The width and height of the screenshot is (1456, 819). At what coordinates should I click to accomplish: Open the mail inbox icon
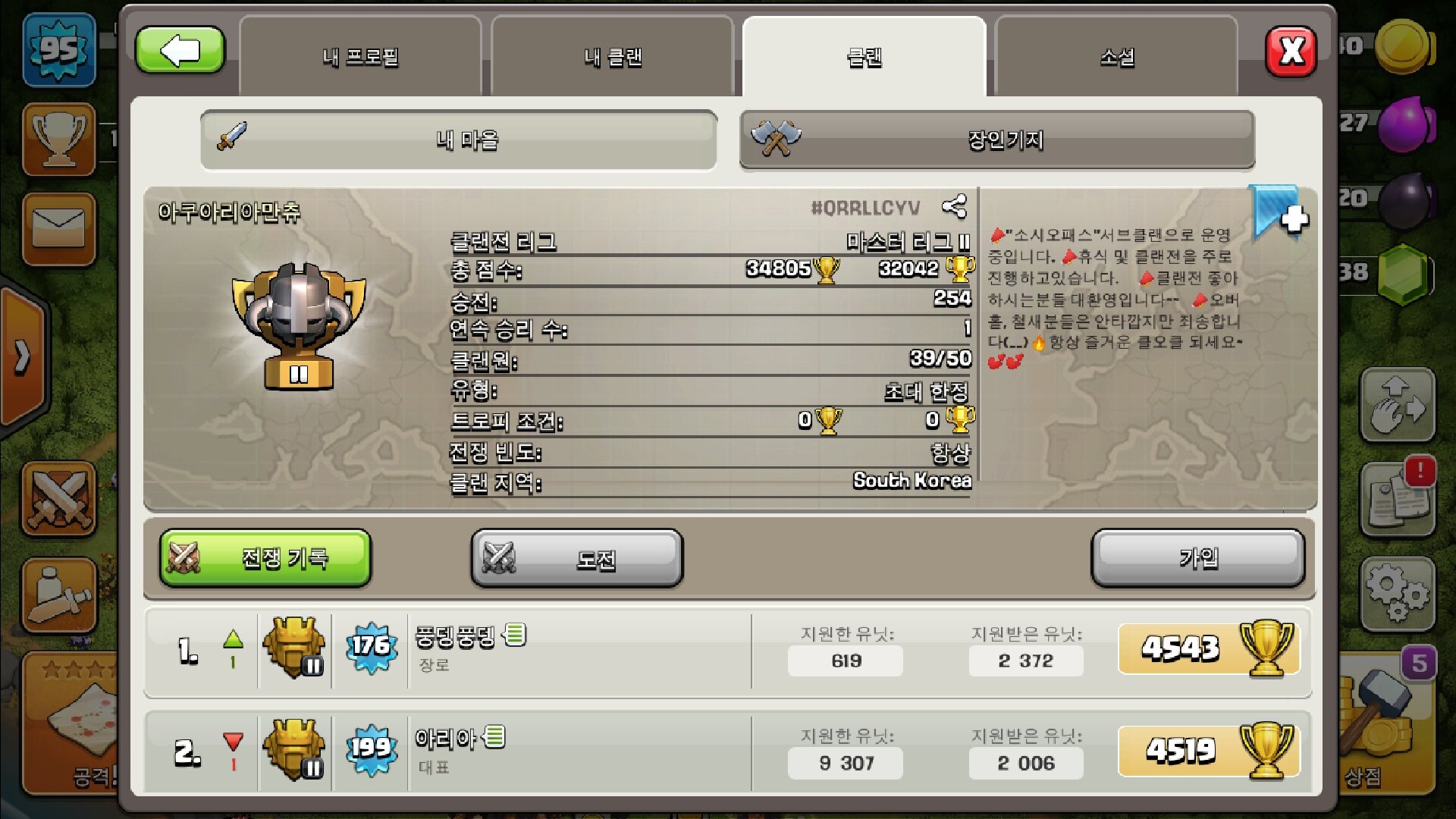59,229
